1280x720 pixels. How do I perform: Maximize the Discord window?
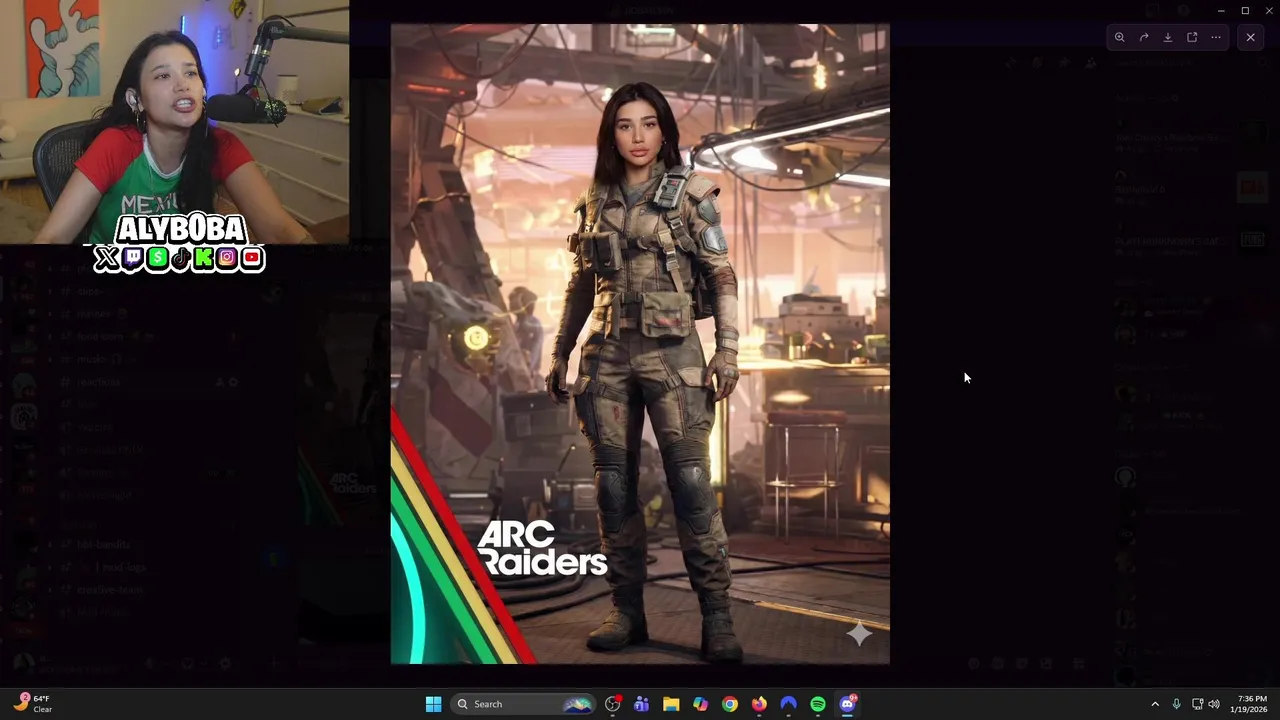point(1245,10)
